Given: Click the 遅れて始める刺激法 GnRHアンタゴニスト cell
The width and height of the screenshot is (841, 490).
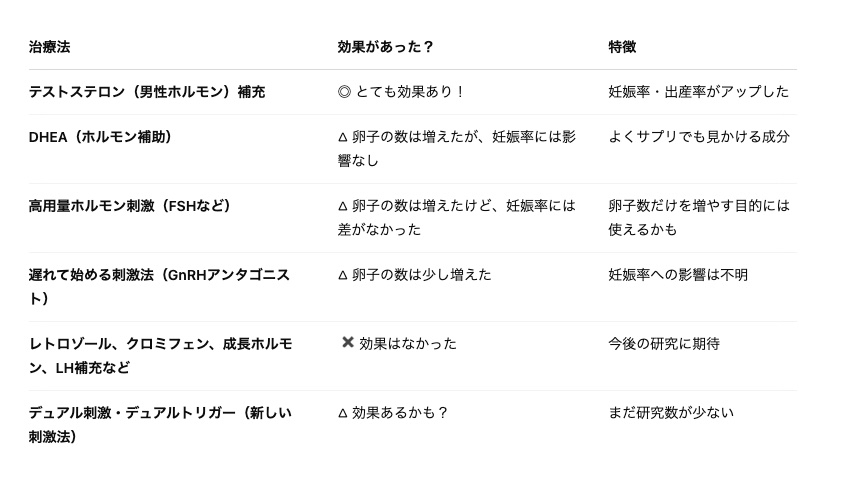Looking at the screenshot, I should coord(159,287).
